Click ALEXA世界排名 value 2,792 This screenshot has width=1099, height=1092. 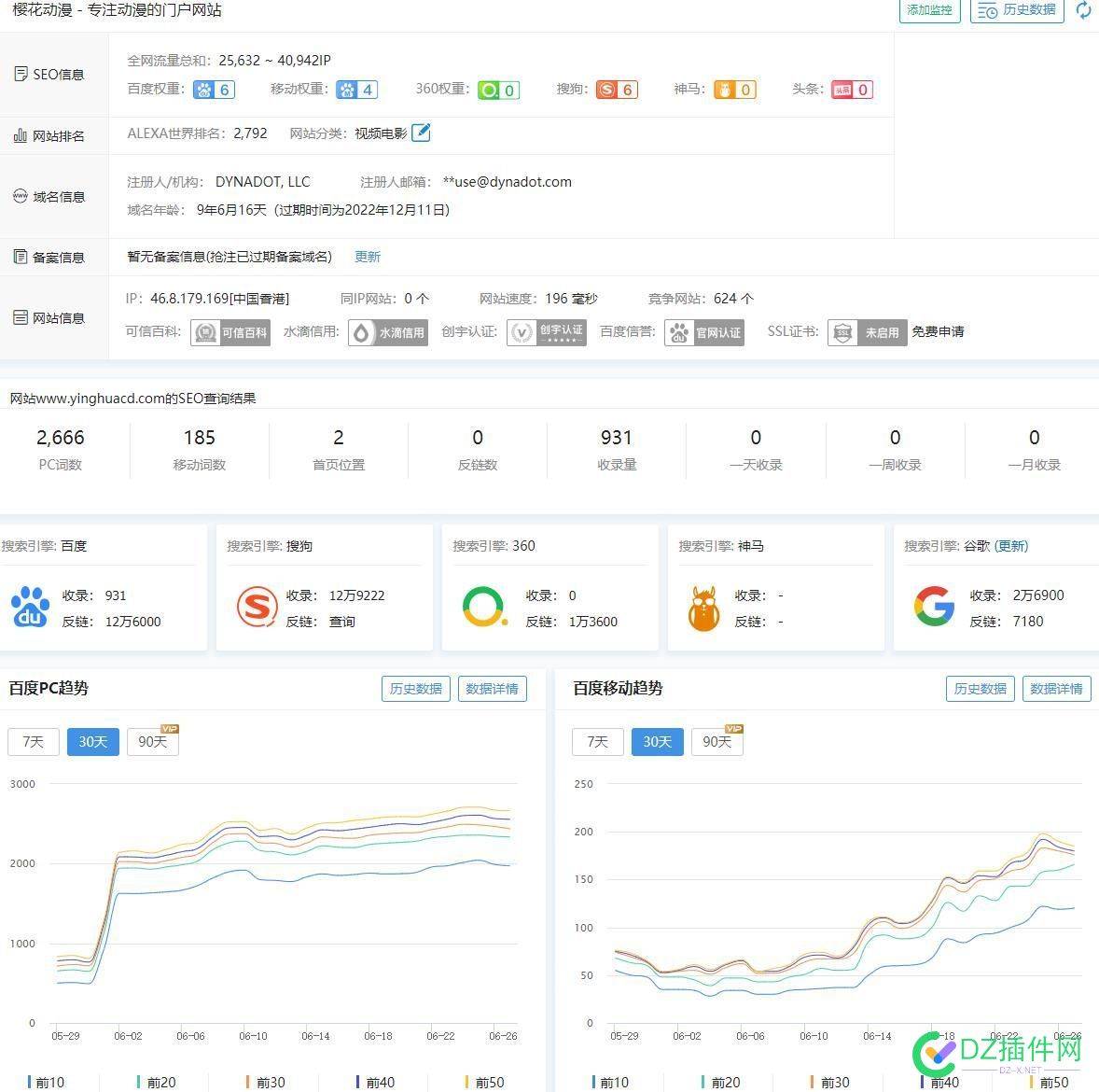click(250, 133)
